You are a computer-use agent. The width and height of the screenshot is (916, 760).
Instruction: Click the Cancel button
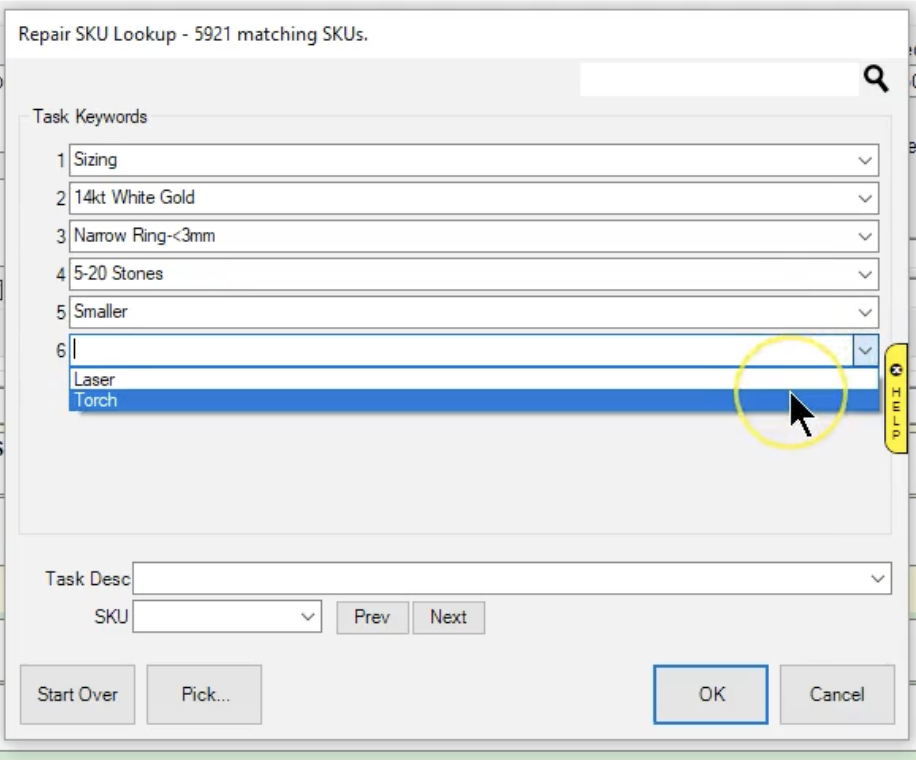pos(836,694)
